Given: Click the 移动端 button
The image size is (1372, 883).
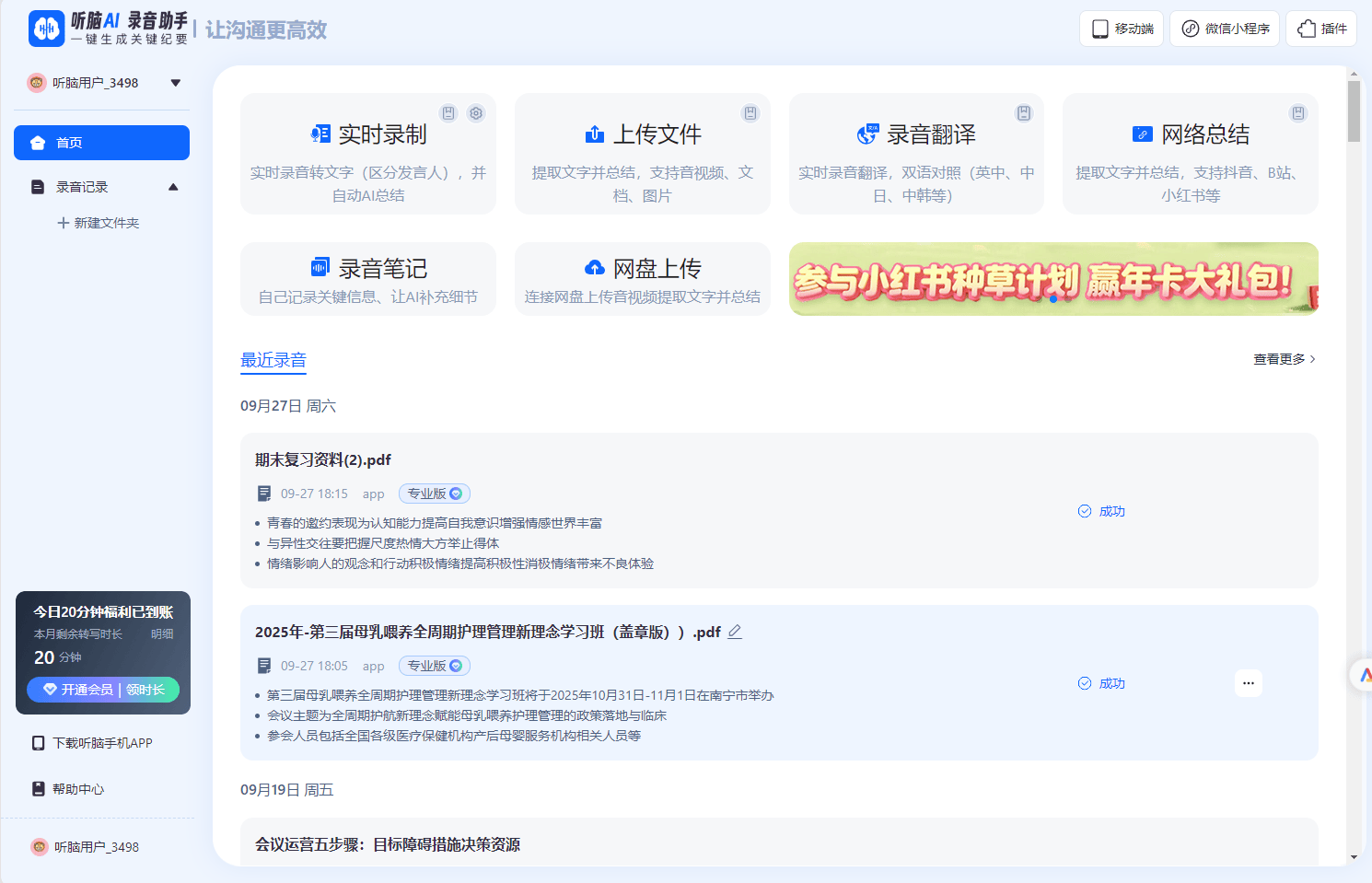Looking at the screenshot, I should [x=1122, y=29].
